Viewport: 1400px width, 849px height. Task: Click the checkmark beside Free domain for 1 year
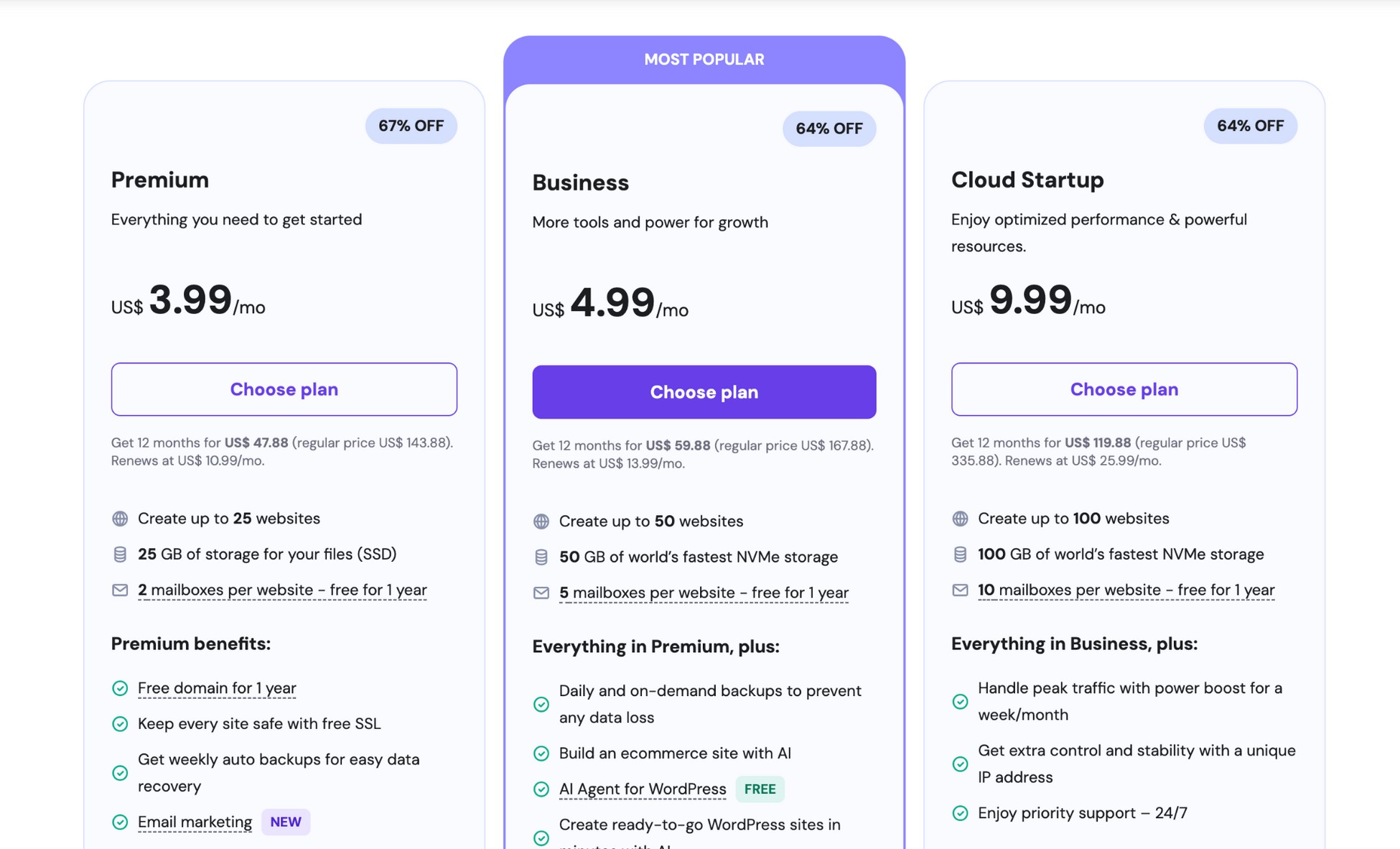coord(119,688)
